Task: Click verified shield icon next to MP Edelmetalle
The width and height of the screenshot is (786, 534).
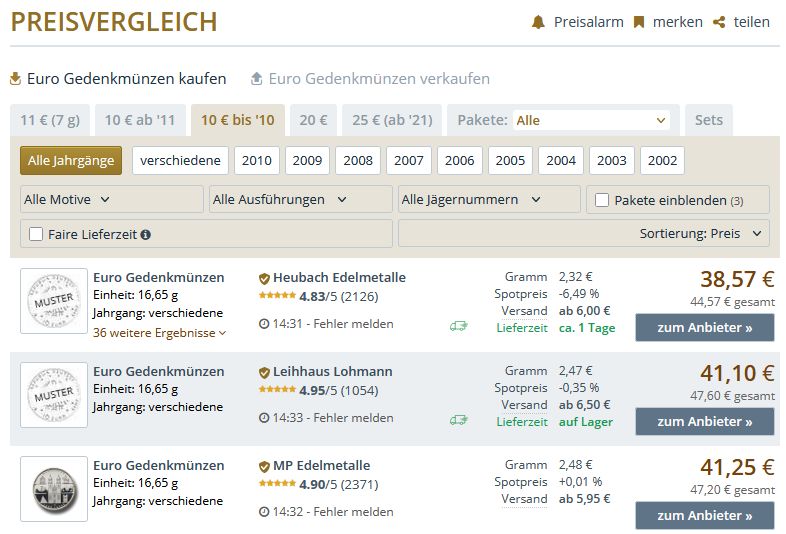Action: [x=264, y=466]
